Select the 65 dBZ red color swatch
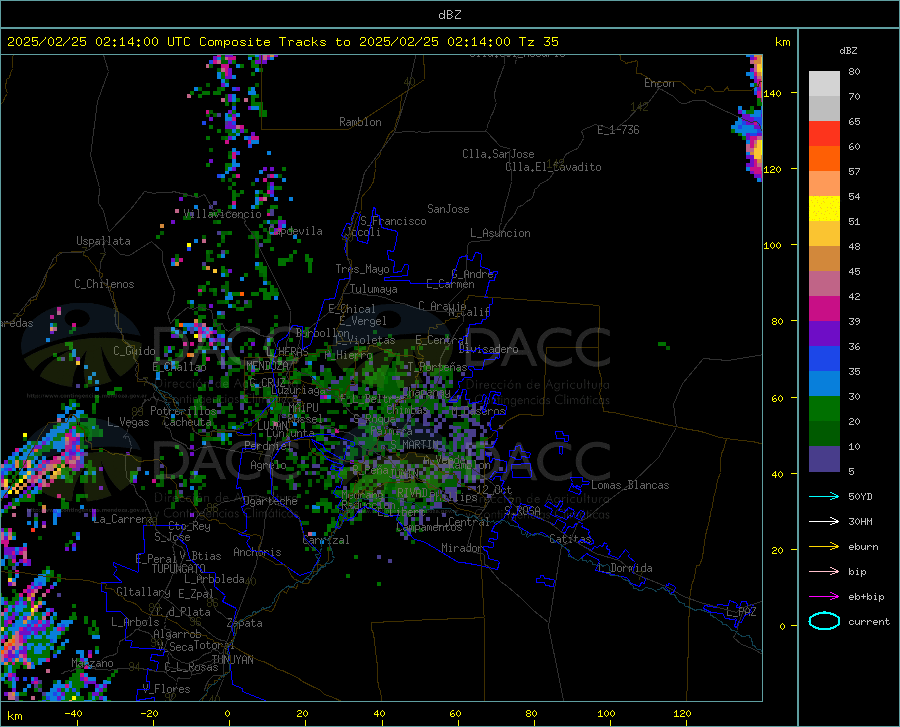This screenshot has width=900, height=727. point(824,133)
